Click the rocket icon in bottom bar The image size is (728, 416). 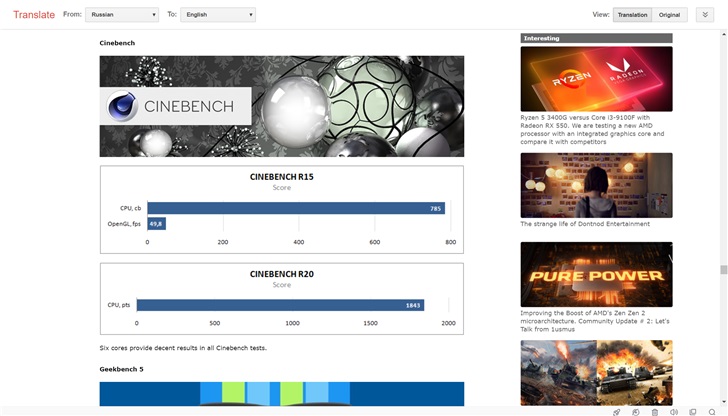click(617, 412)
